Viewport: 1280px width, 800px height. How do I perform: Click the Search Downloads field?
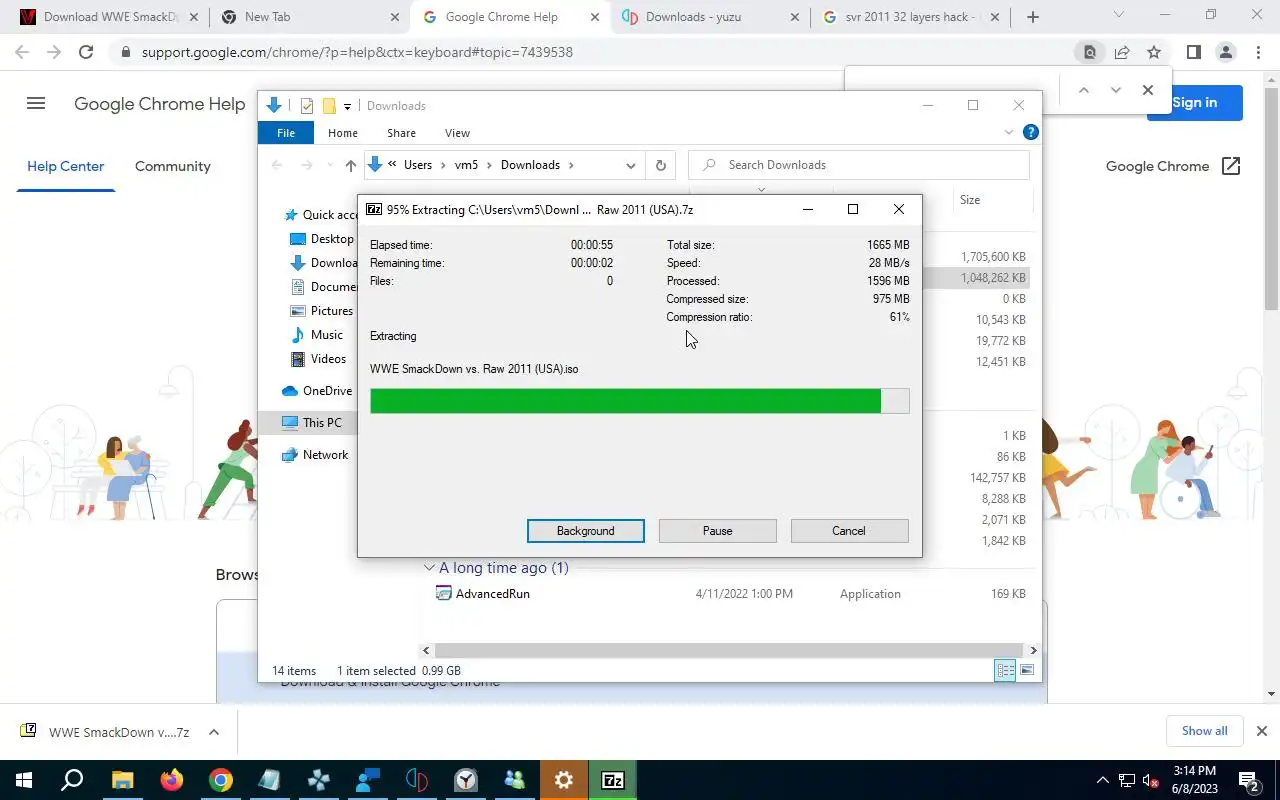click(x=859, y=165)
